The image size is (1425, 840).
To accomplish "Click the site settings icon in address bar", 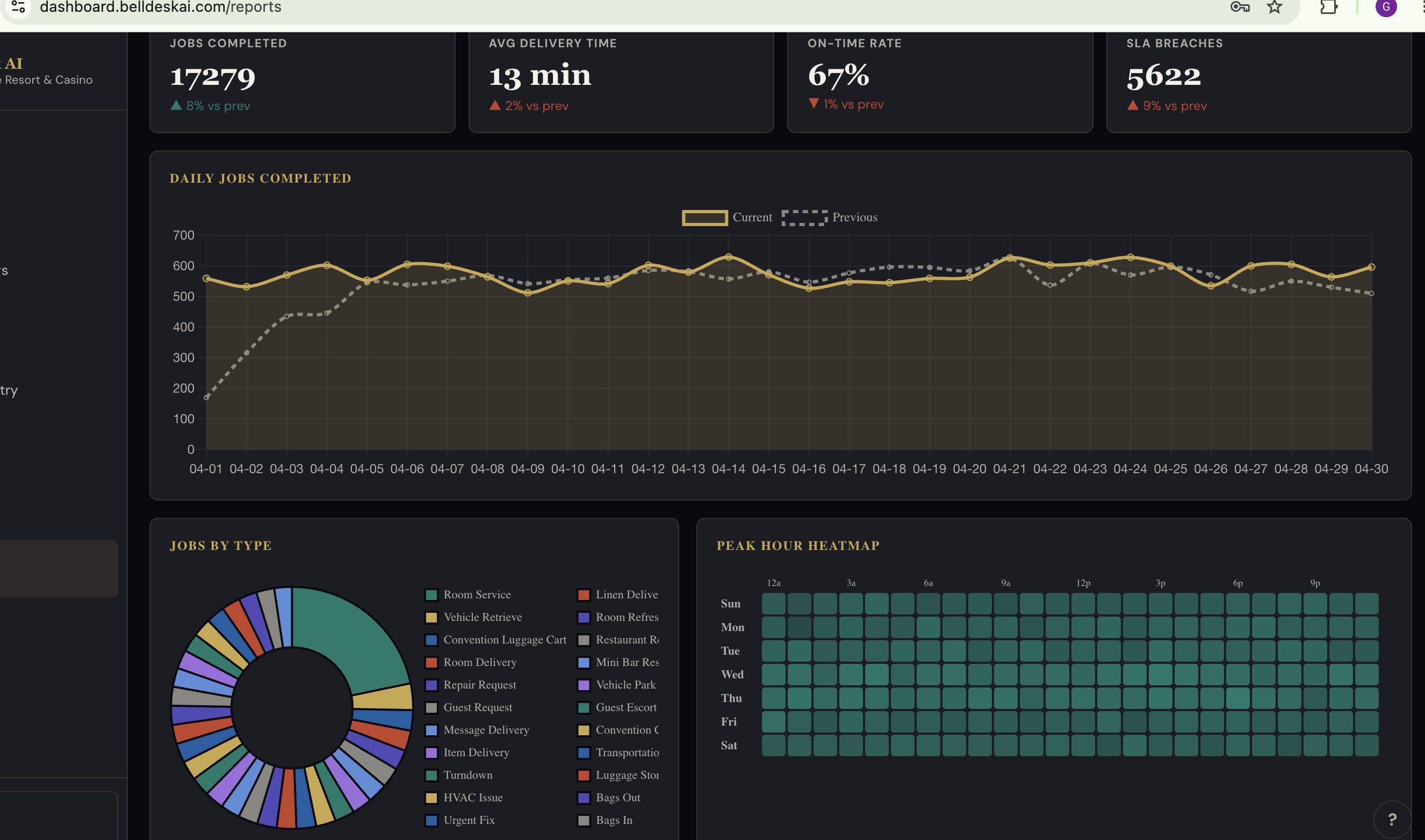I will (x=18, y=7).
